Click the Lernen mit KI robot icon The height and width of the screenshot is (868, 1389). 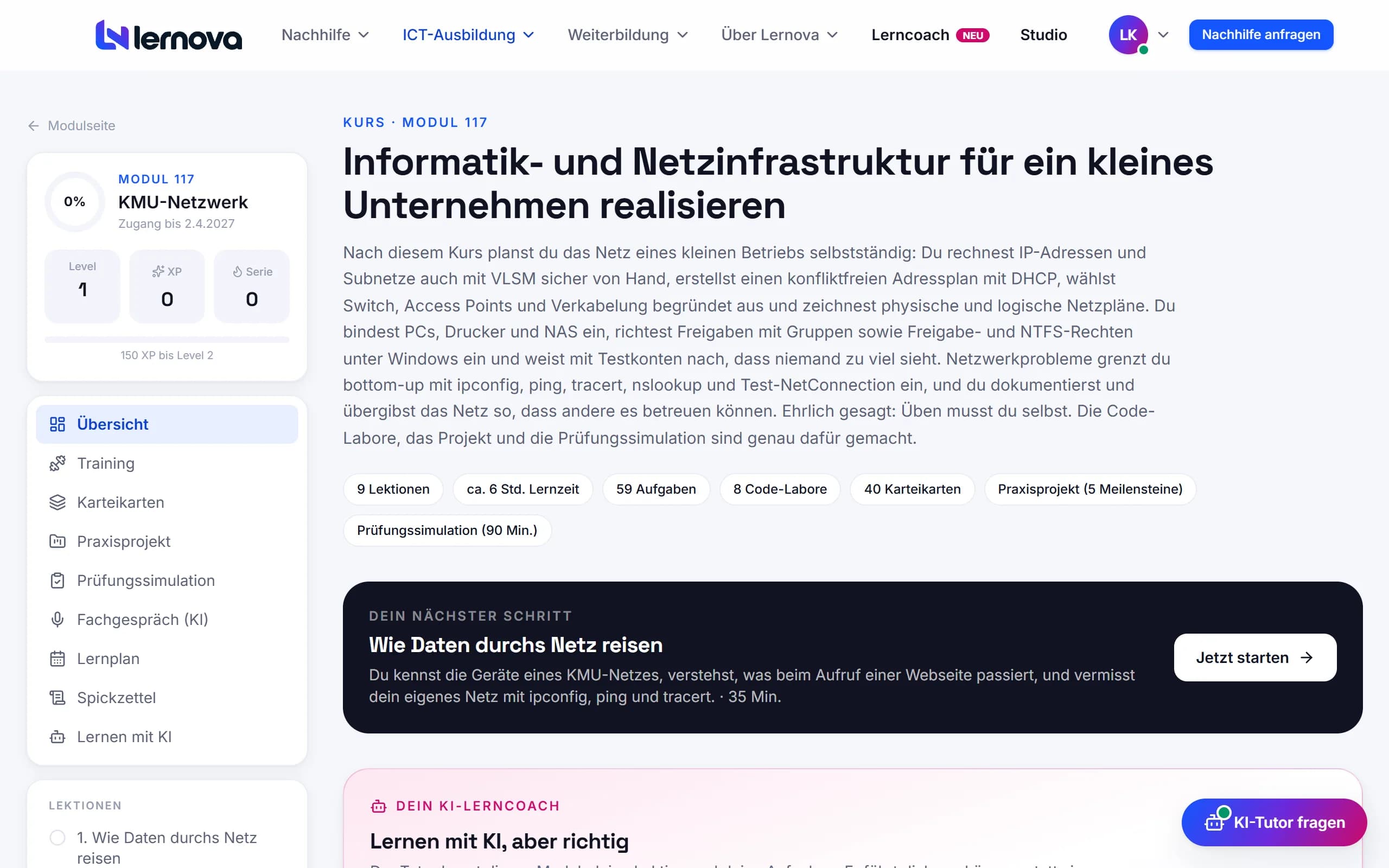[x=58, y=737]
